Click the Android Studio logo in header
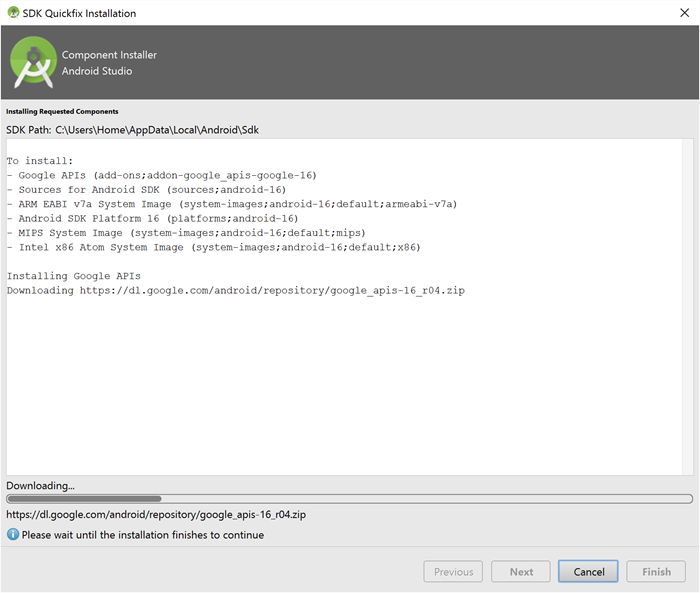The image size is (700, 593). pyautogui.click(x=33, y=62)
